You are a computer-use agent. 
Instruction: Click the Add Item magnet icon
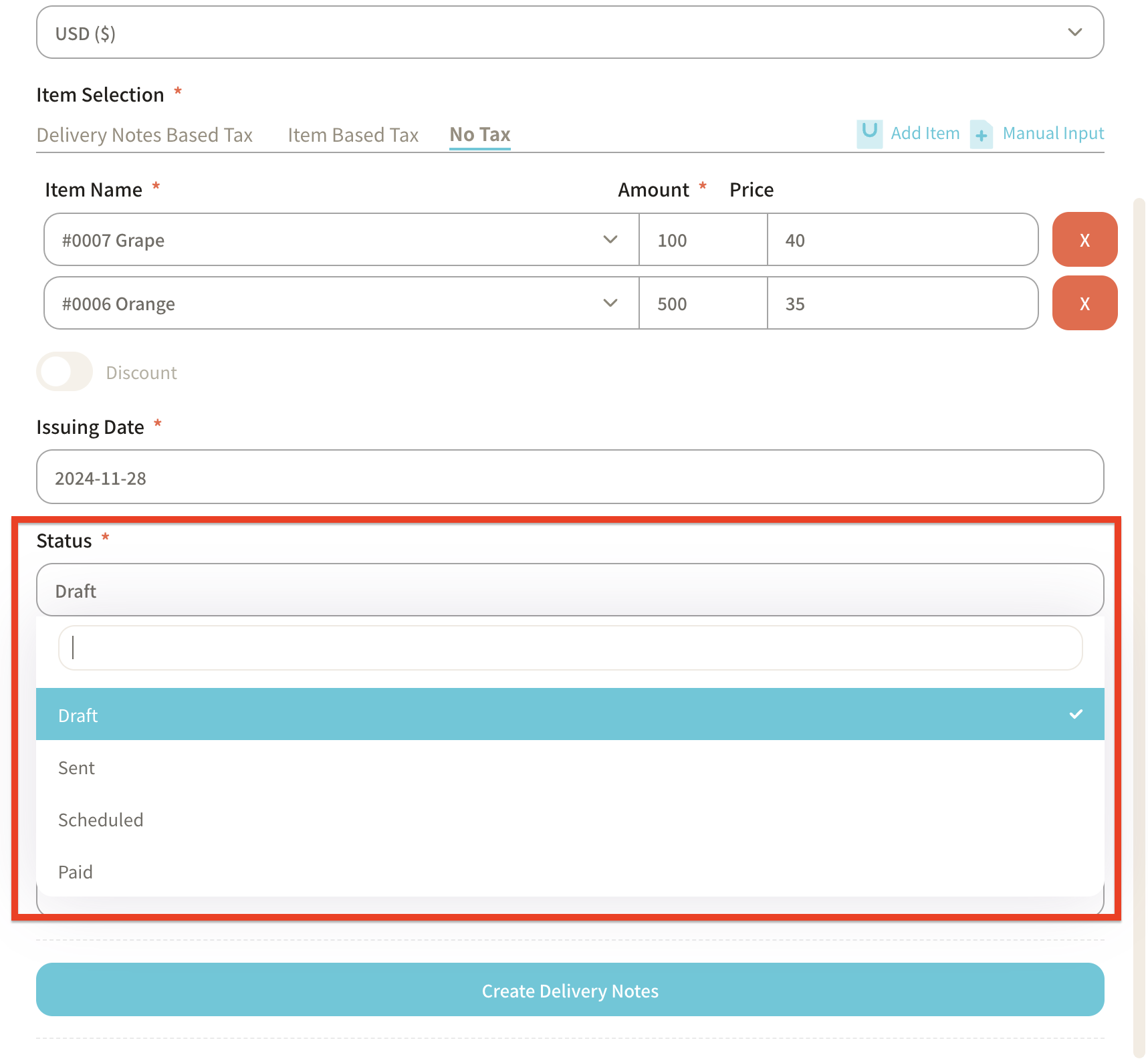pyautogui.click(x=869, y=133)
